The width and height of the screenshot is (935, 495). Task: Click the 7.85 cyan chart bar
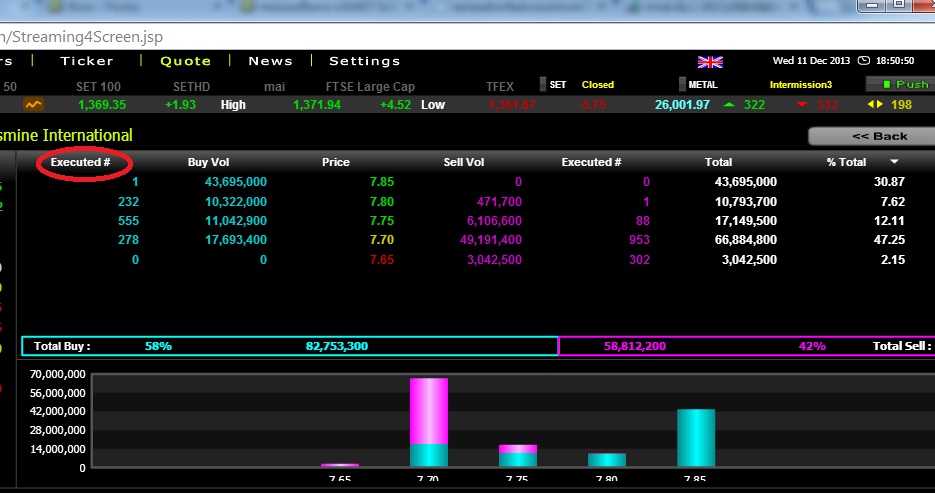(696, 438)
